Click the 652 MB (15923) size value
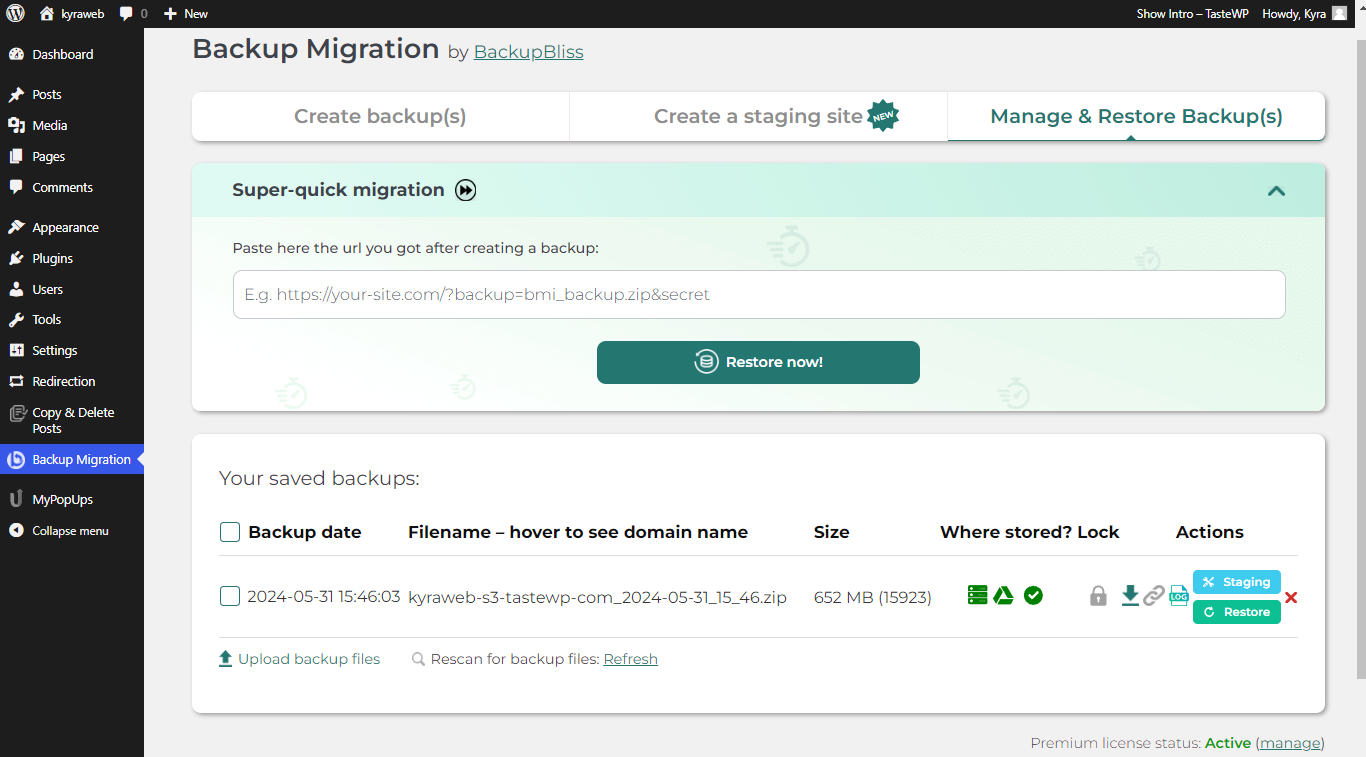The width and height of the screenshot is (1366, 757). (x=873, y=597)
